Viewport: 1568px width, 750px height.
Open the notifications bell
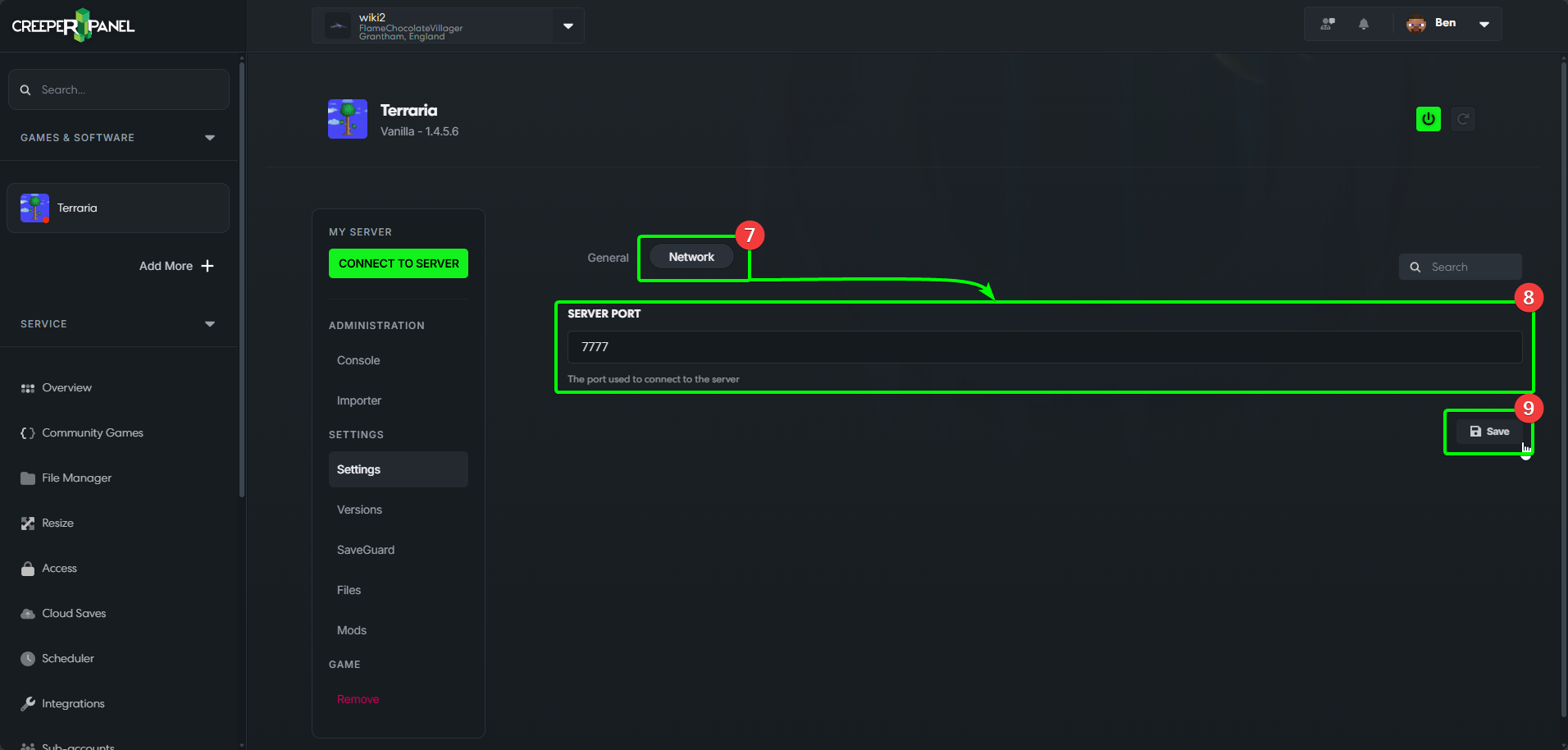point(1364,24)
